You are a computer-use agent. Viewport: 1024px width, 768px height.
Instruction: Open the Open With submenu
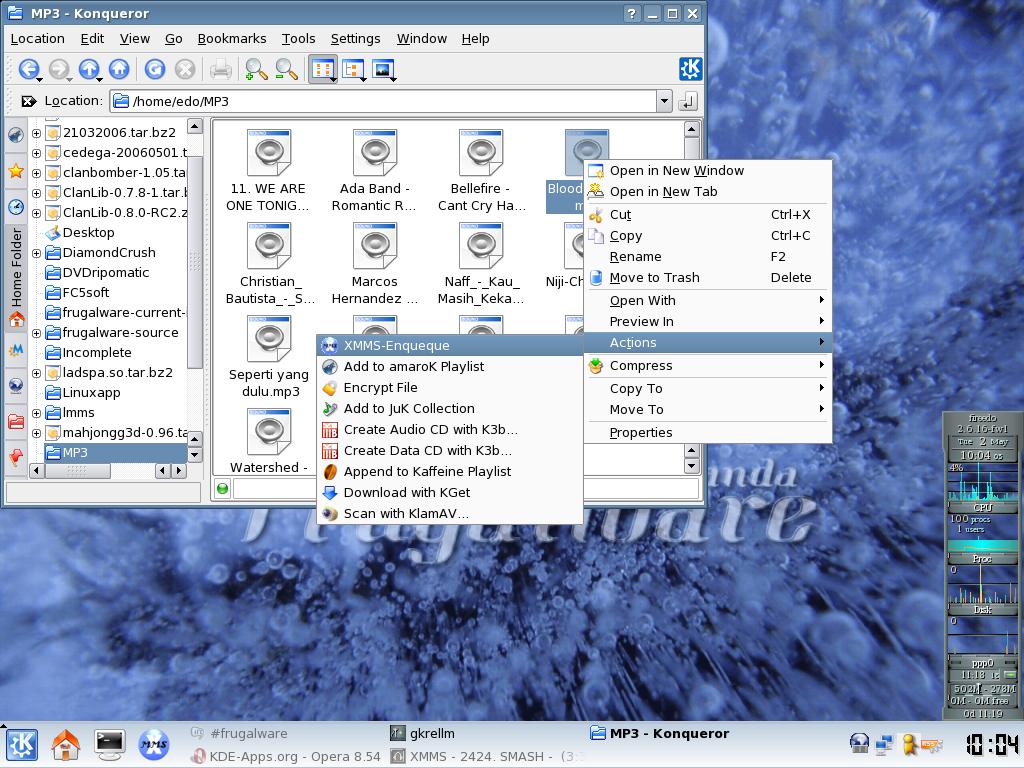tap(708, 300)
